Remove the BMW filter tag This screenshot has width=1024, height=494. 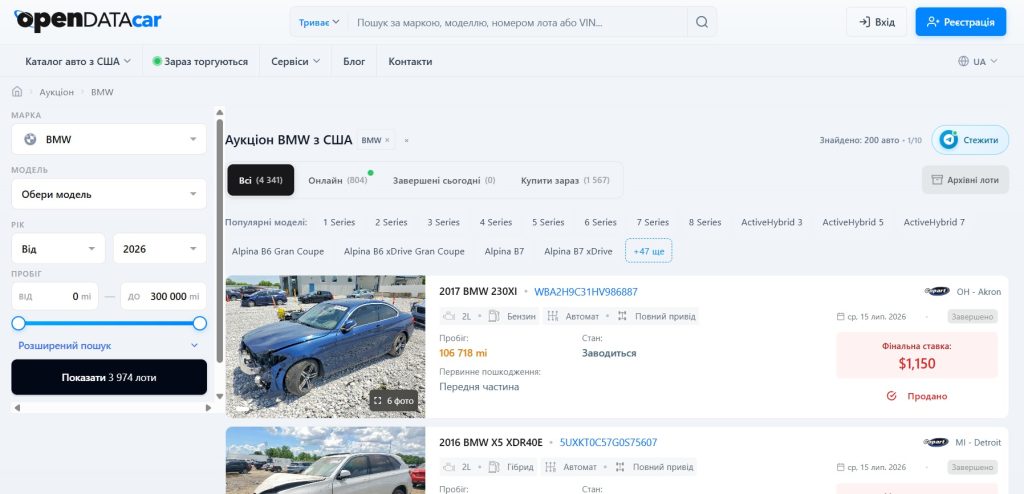[387, 140]
